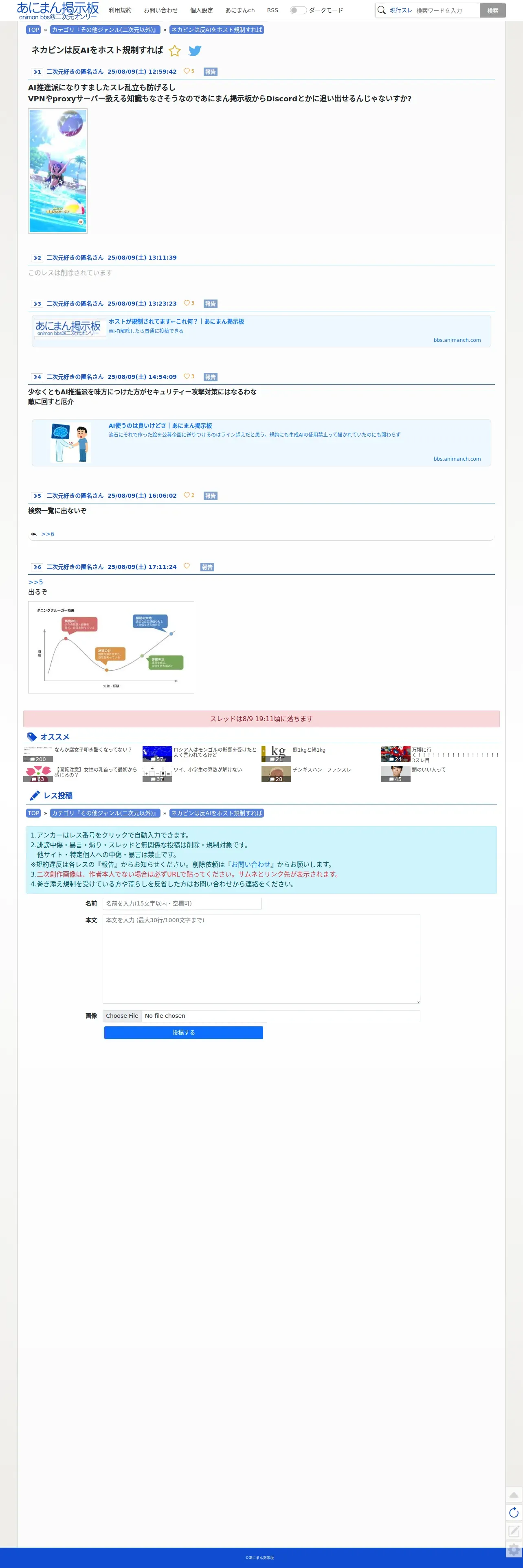The image size is (523, 1568).
Task: Click post number ≫3 anchor
Action: point(37,304)
